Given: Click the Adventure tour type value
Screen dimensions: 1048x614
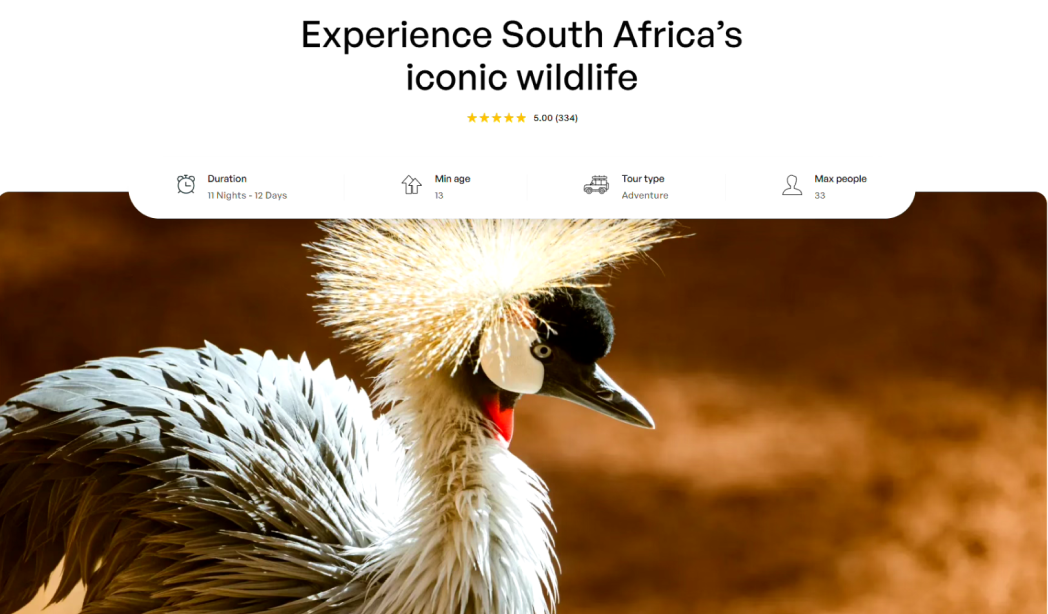Looking at the screenshot, I should pyautogui.click(x=645, y=195).
